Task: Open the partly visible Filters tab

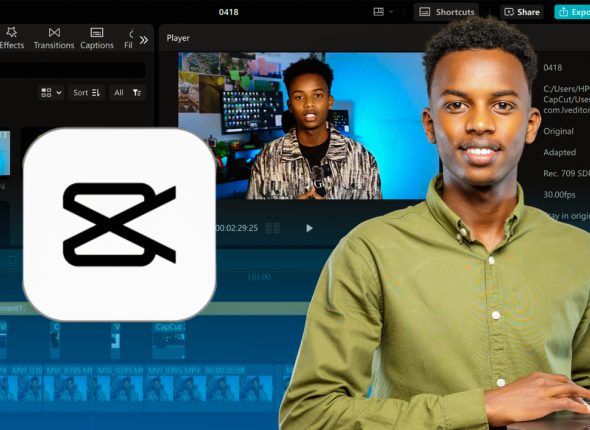Action: click(x=128, y=39)
